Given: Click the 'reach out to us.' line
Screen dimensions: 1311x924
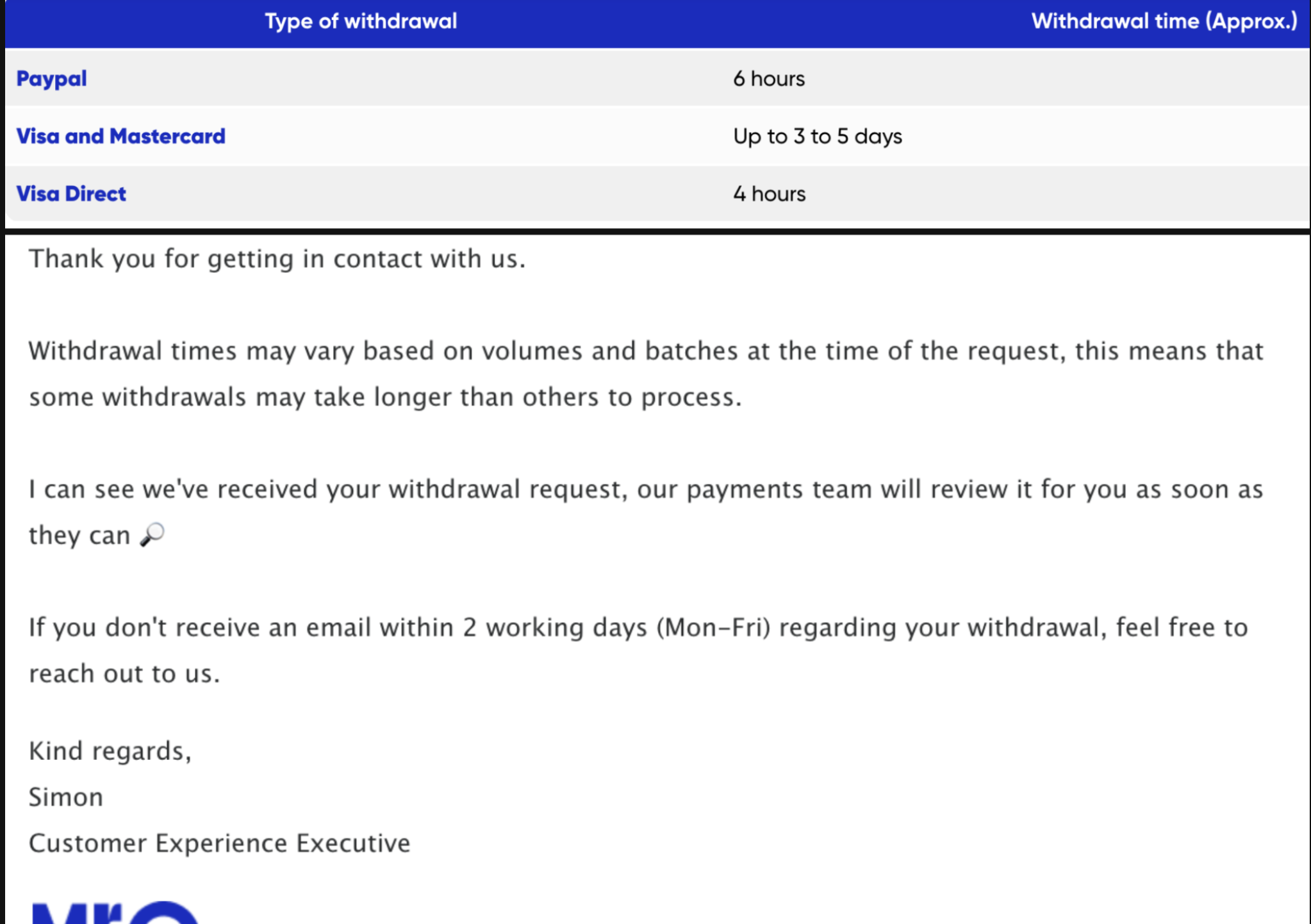Looking at the screenshot, I should [x=124, y=674].
